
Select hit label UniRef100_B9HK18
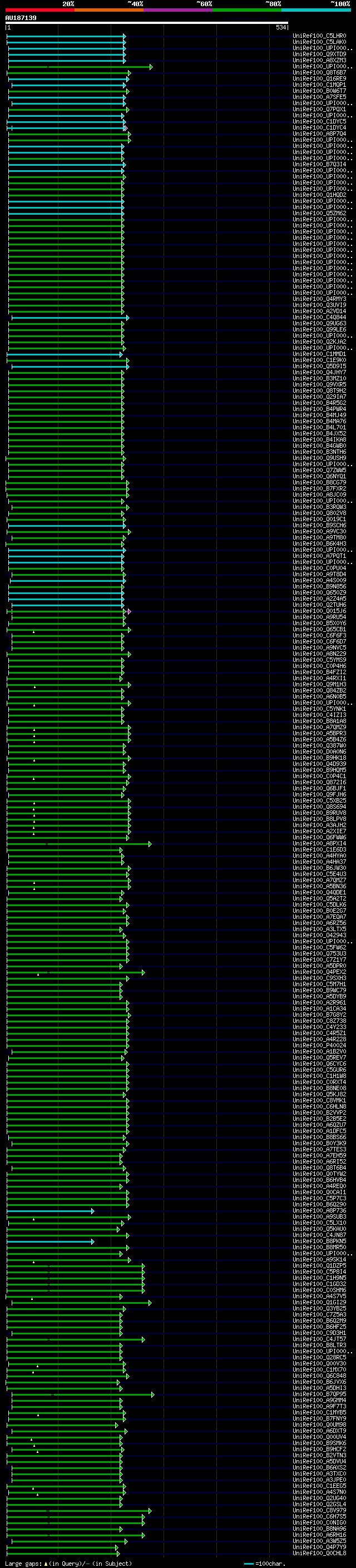(x=319, y=758)
